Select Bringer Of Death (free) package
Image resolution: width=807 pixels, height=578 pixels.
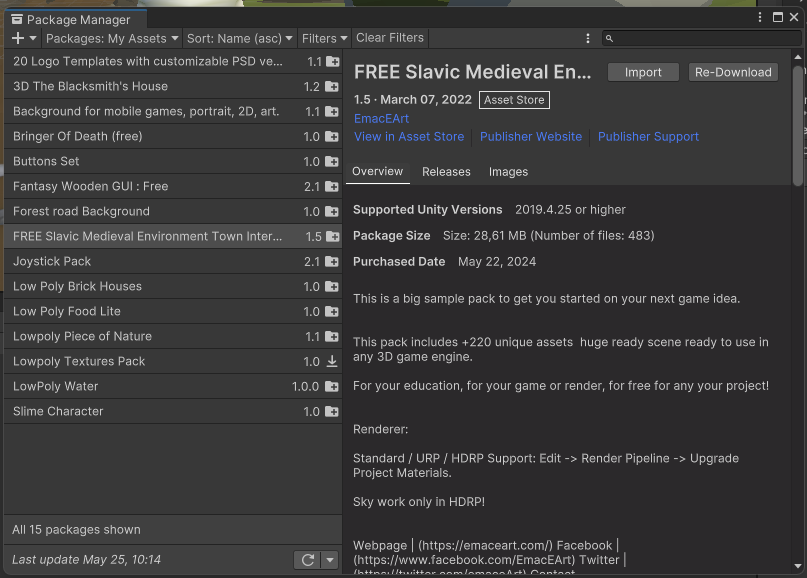click(x=173, y=136)
